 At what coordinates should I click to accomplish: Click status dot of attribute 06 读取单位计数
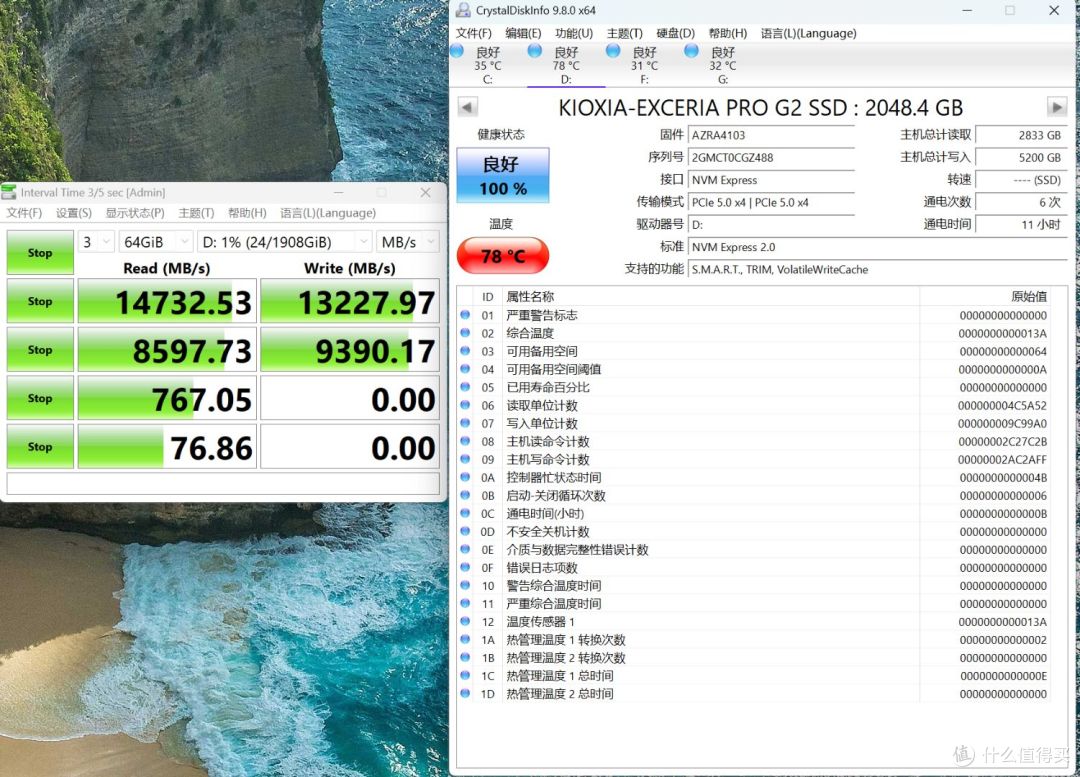pos(465,405)
